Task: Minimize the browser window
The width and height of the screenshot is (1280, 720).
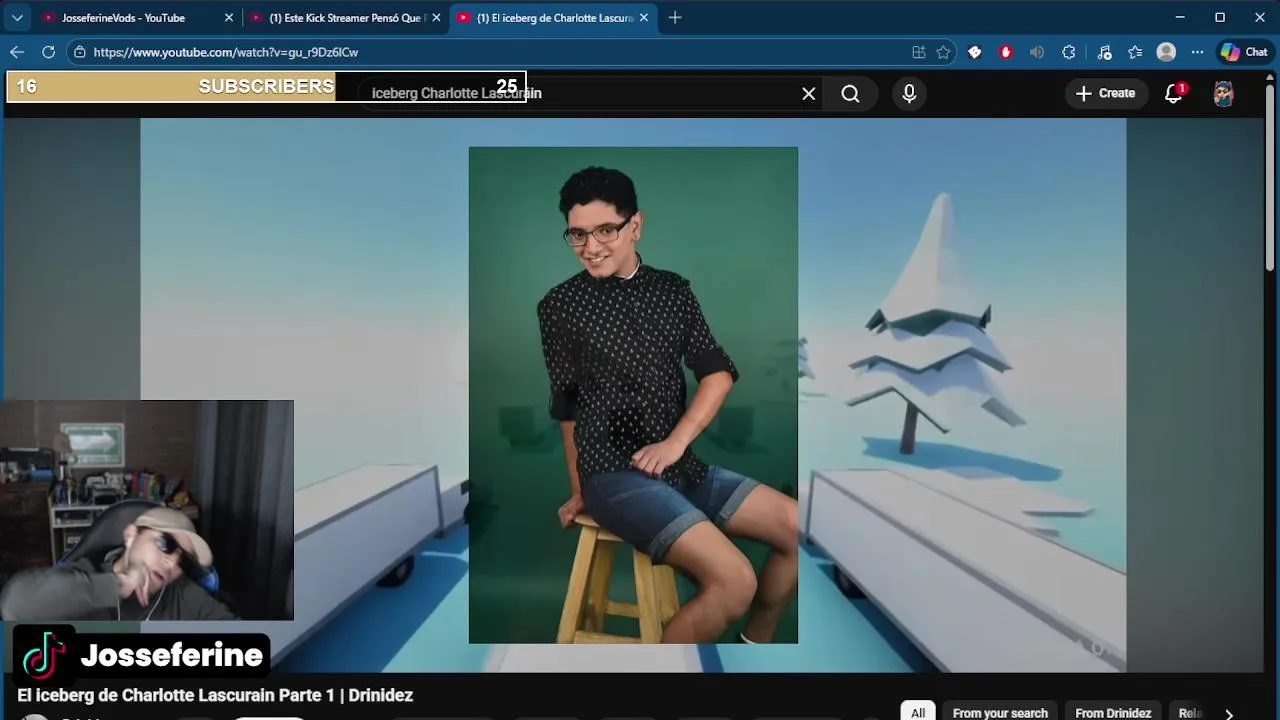Action: (x=1180, y=17)
